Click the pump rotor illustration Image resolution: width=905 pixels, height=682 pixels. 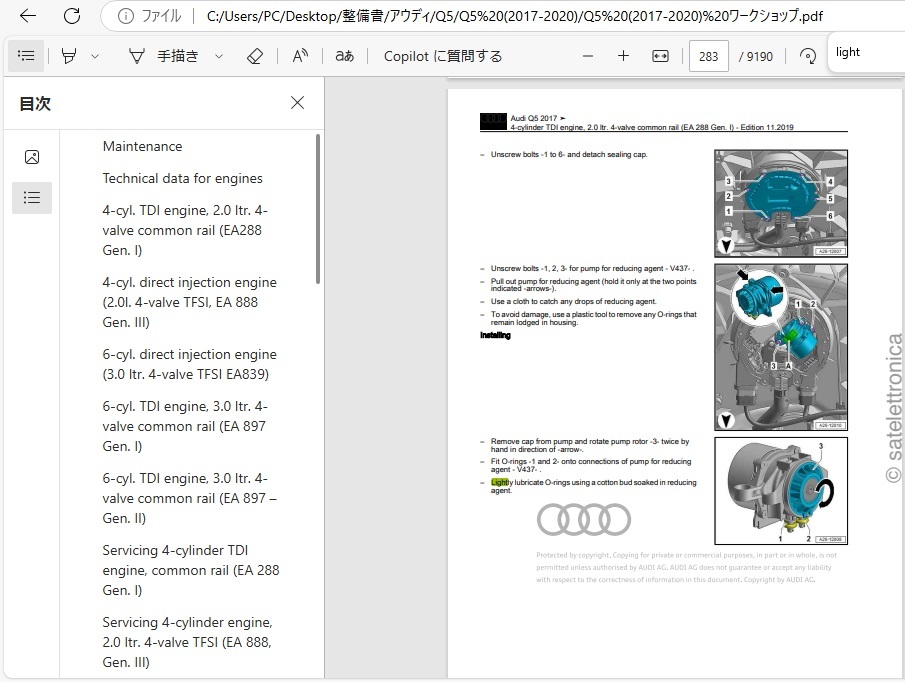tap(781, 490)
